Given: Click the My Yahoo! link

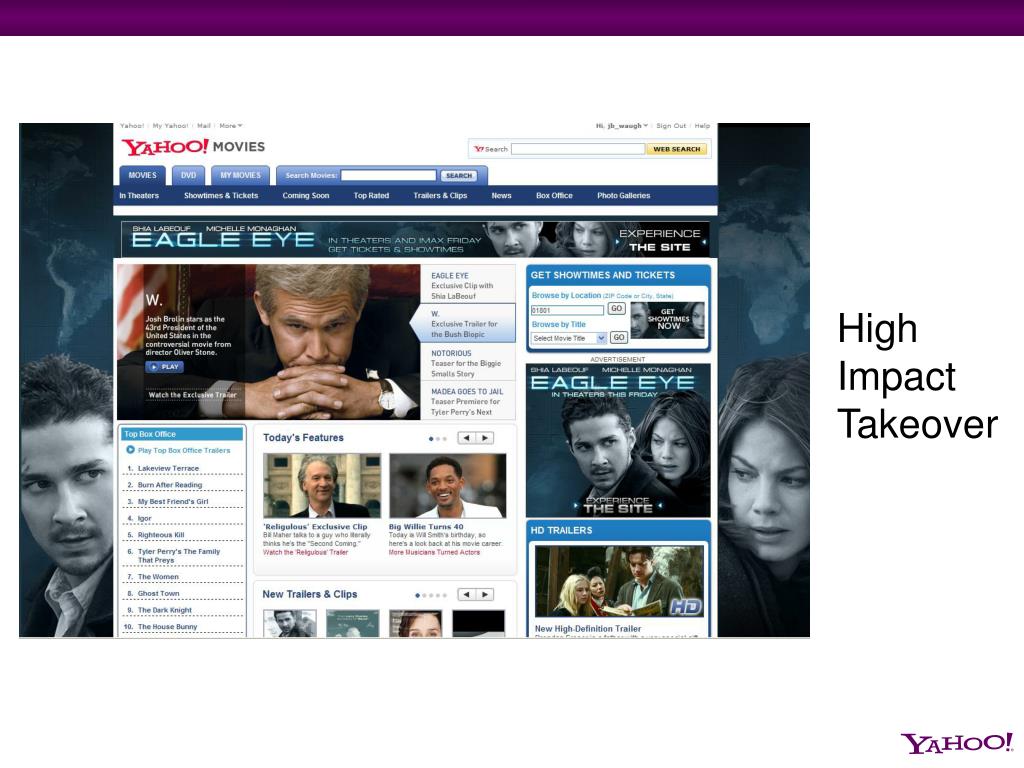Looking at the screenshot, I should coord(170,125).
